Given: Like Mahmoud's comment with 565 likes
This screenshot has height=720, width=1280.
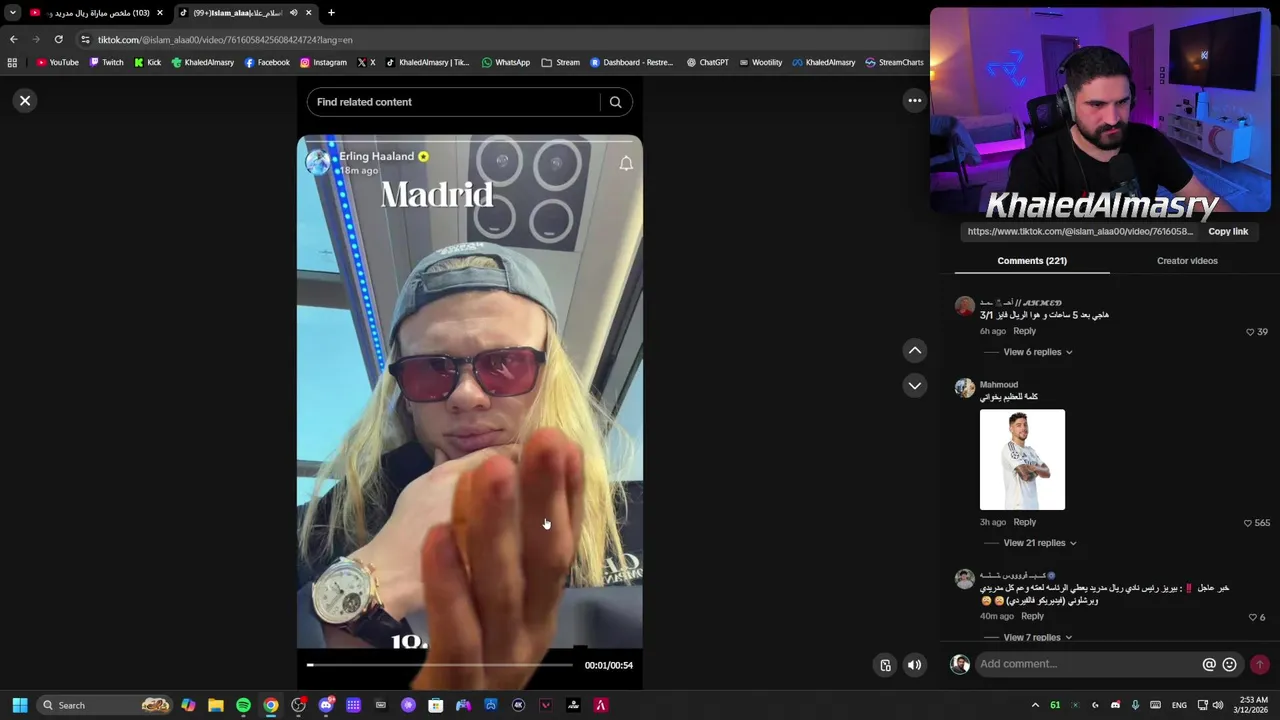Looking at the screenshot, I should 1247,523.
